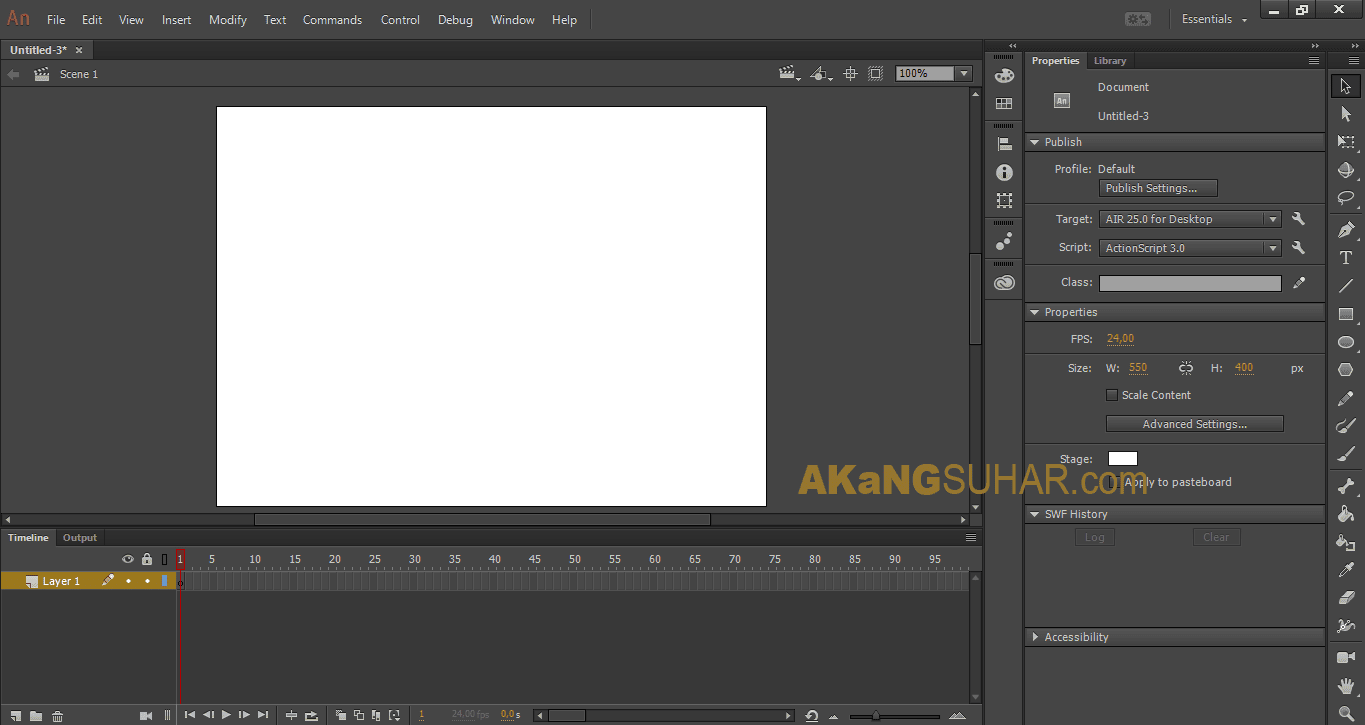Image resolution: width=1365 pixels, height=725 pixels.
Task: Switch to the Library tab
Action: tap(1110, 60)
